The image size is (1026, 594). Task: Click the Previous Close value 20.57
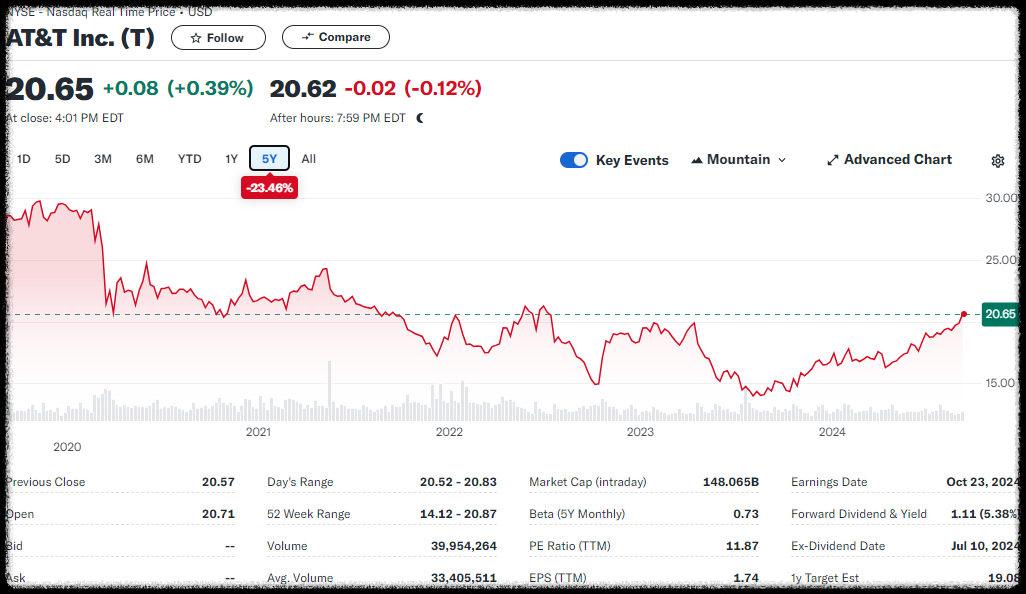click(218, 482)
